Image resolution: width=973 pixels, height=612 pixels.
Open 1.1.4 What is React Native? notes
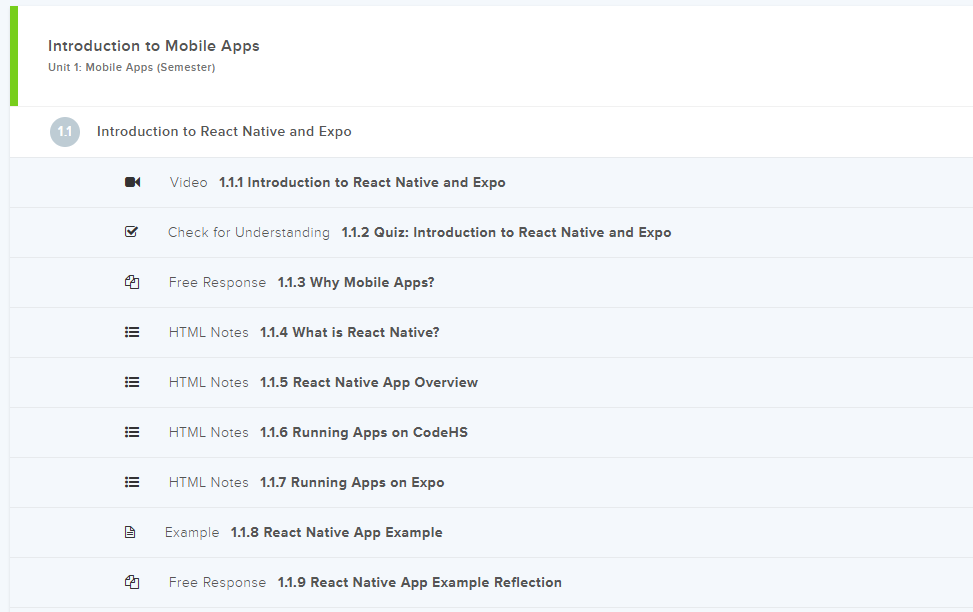tap(349, 332)
